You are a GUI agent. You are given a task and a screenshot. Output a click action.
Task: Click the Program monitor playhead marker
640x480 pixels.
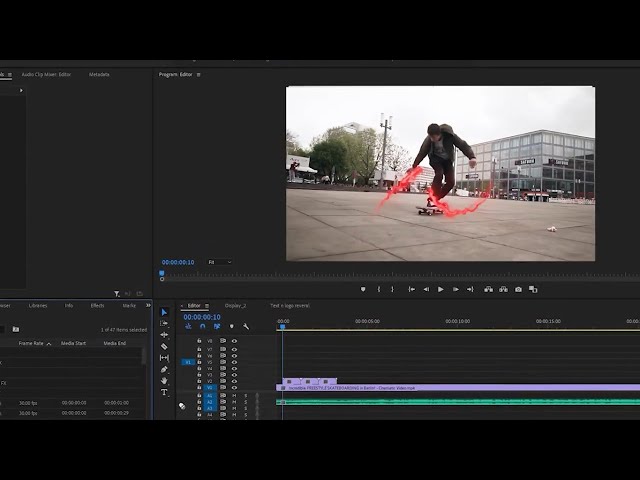162,273
